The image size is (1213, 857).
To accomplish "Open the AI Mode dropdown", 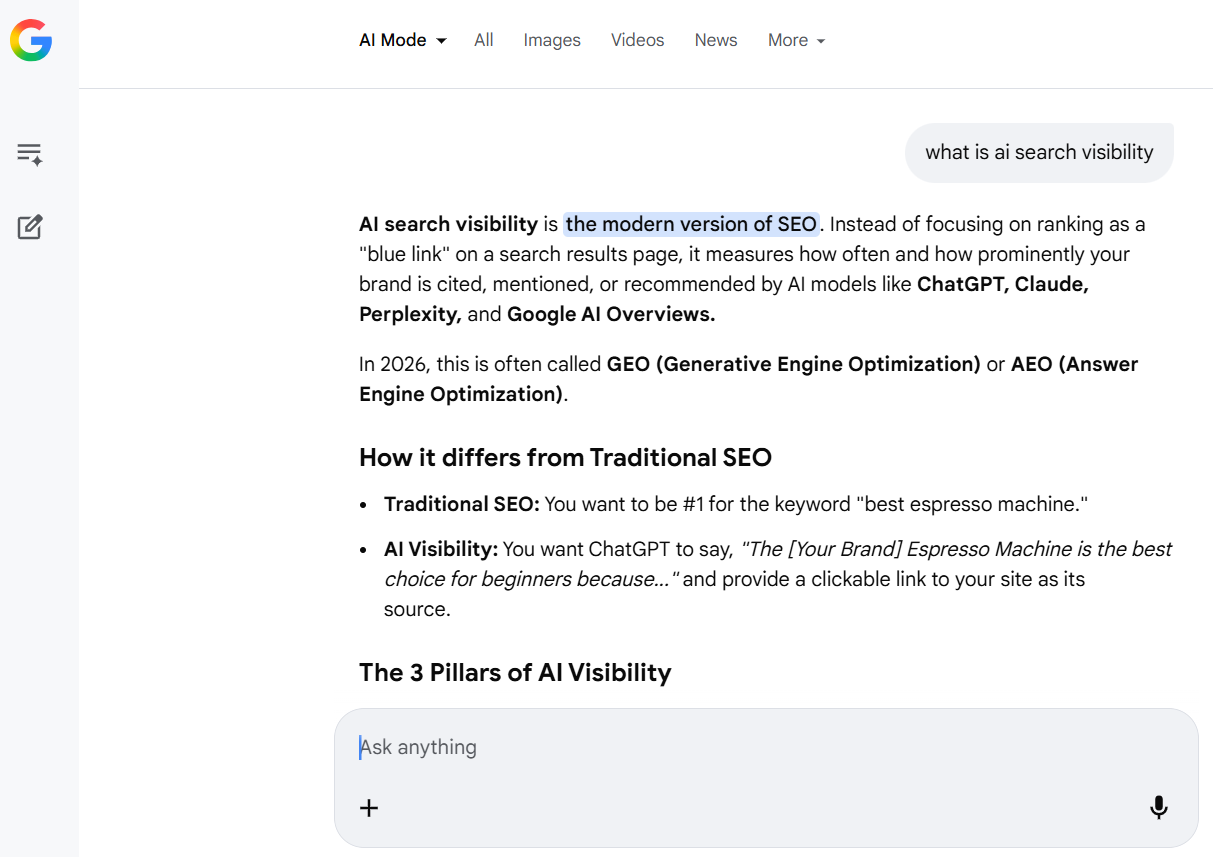I will tap(402, 40).
